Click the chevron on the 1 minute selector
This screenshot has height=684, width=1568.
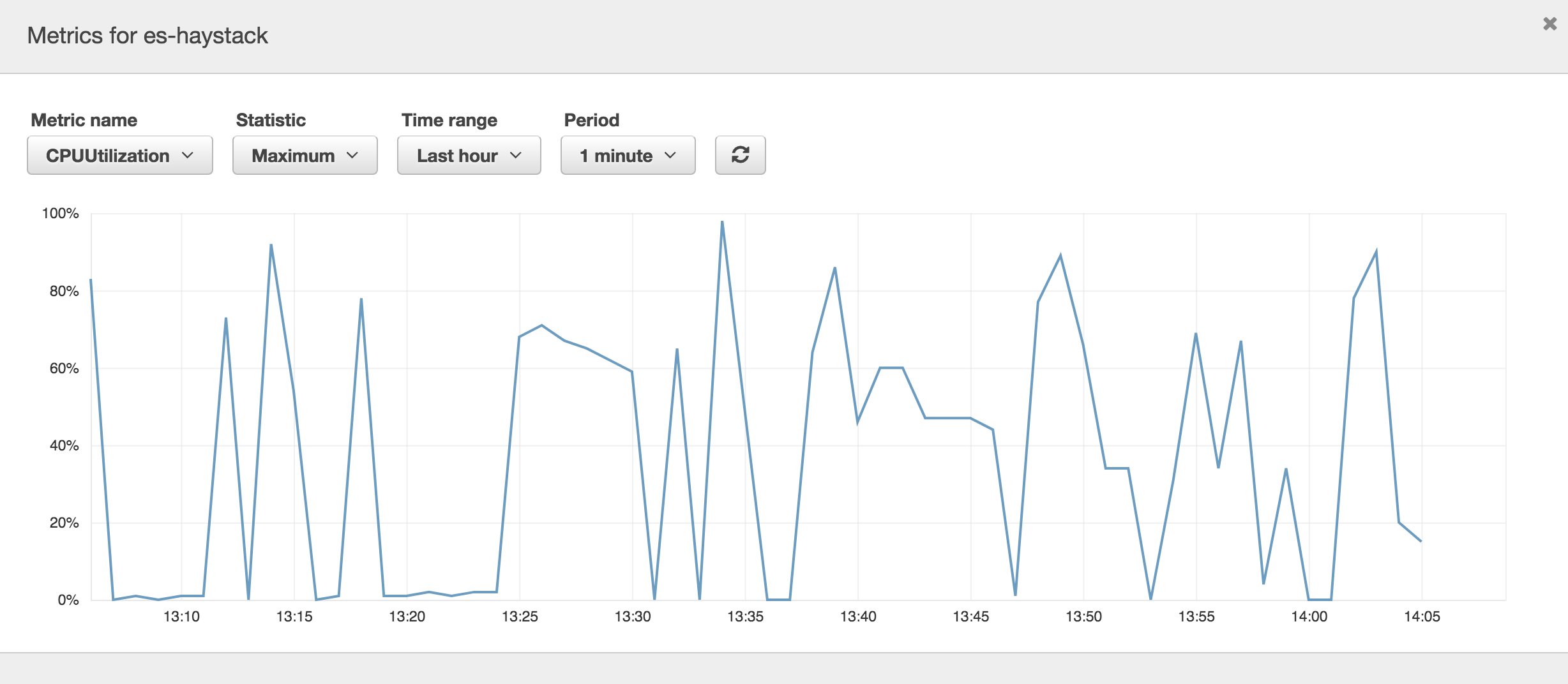tap(670, 155)
